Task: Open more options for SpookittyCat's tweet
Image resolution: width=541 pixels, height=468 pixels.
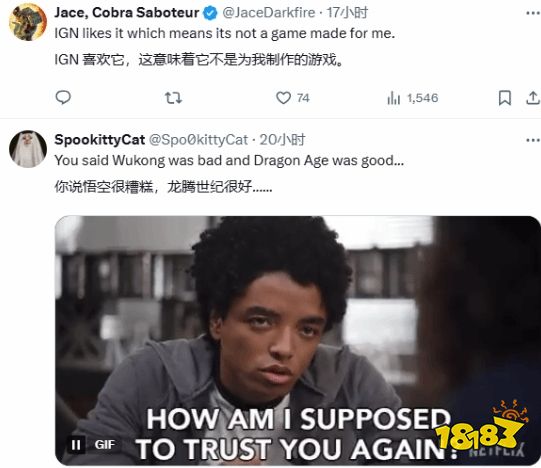Action: 533,140
